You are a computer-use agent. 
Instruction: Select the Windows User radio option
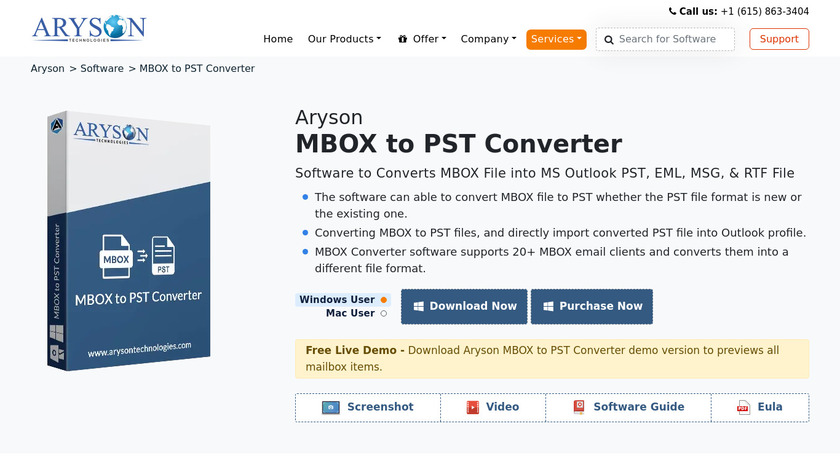[x=383, y=300]
